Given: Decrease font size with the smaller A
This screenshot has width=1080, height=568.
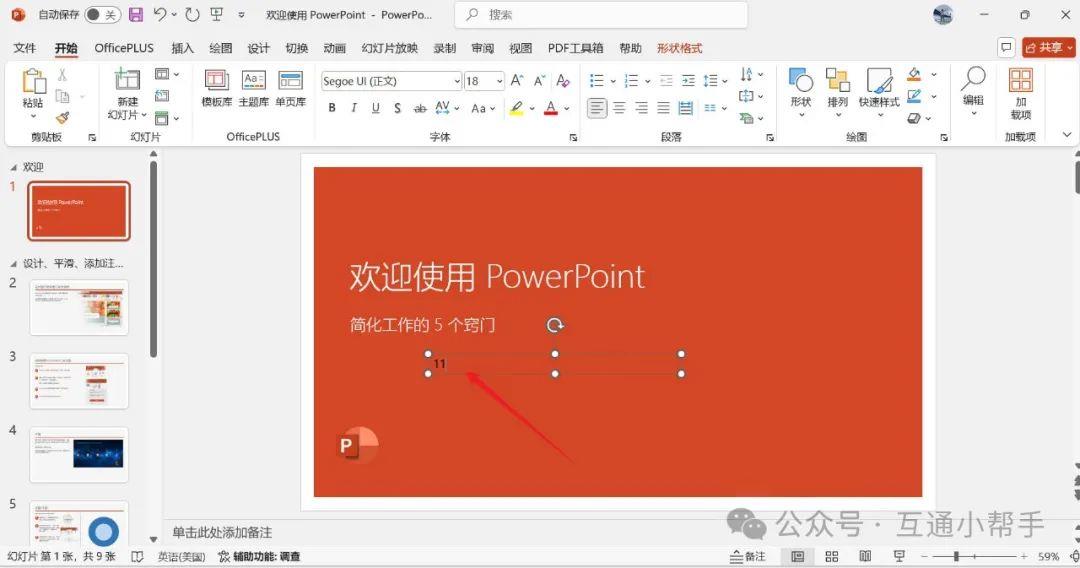Looking at the screenshot, I should (x=539, y=81).
